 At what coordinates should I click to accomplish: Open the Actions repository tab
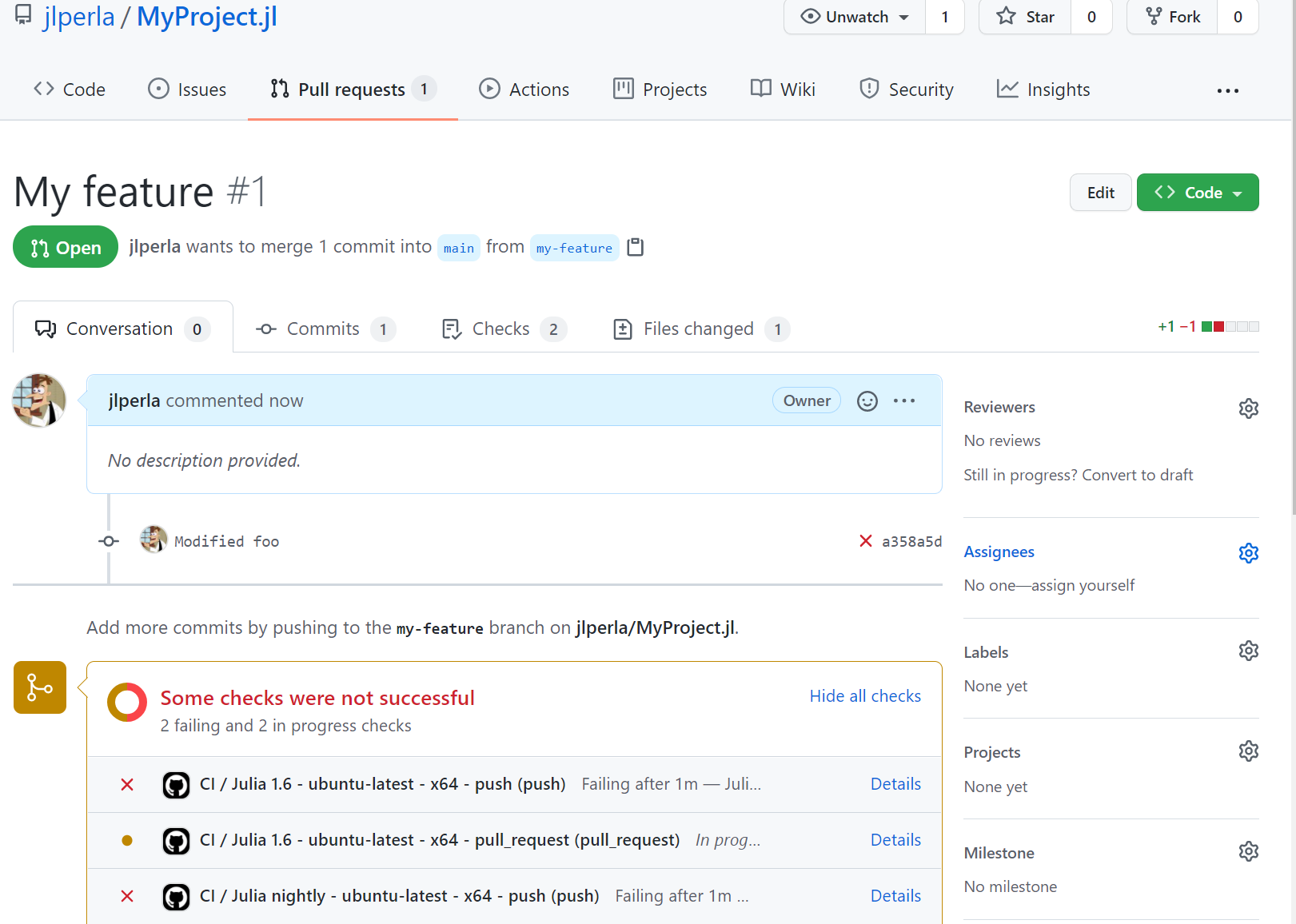[524, 90]
